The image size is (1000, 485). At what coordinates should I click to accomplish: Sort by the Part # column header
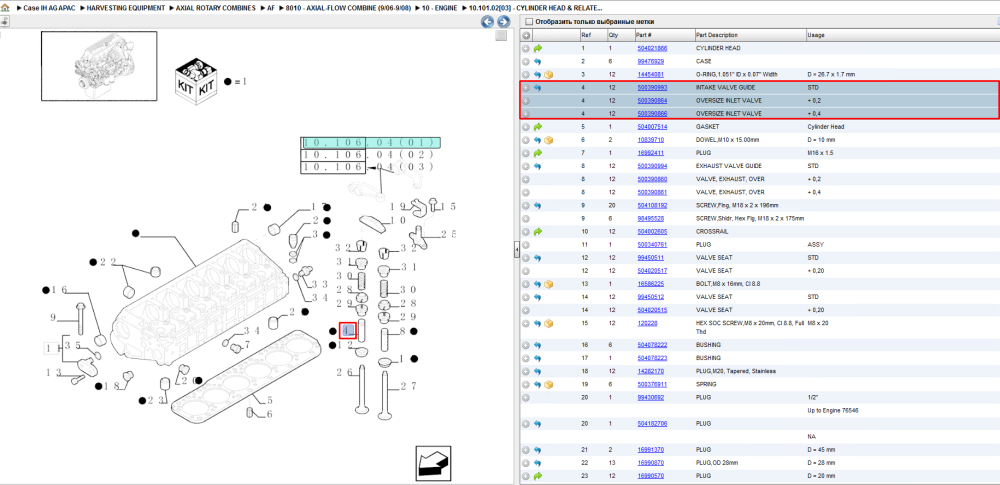tap(643, 35)
